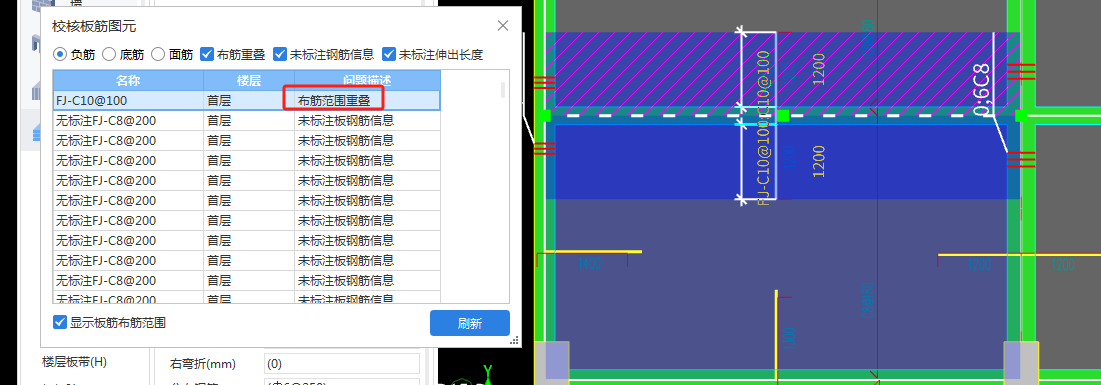This screenshot has width=1101, height=385.
Task: Select 楼层板带(H) in the left panel
Action: coord(74,362)
